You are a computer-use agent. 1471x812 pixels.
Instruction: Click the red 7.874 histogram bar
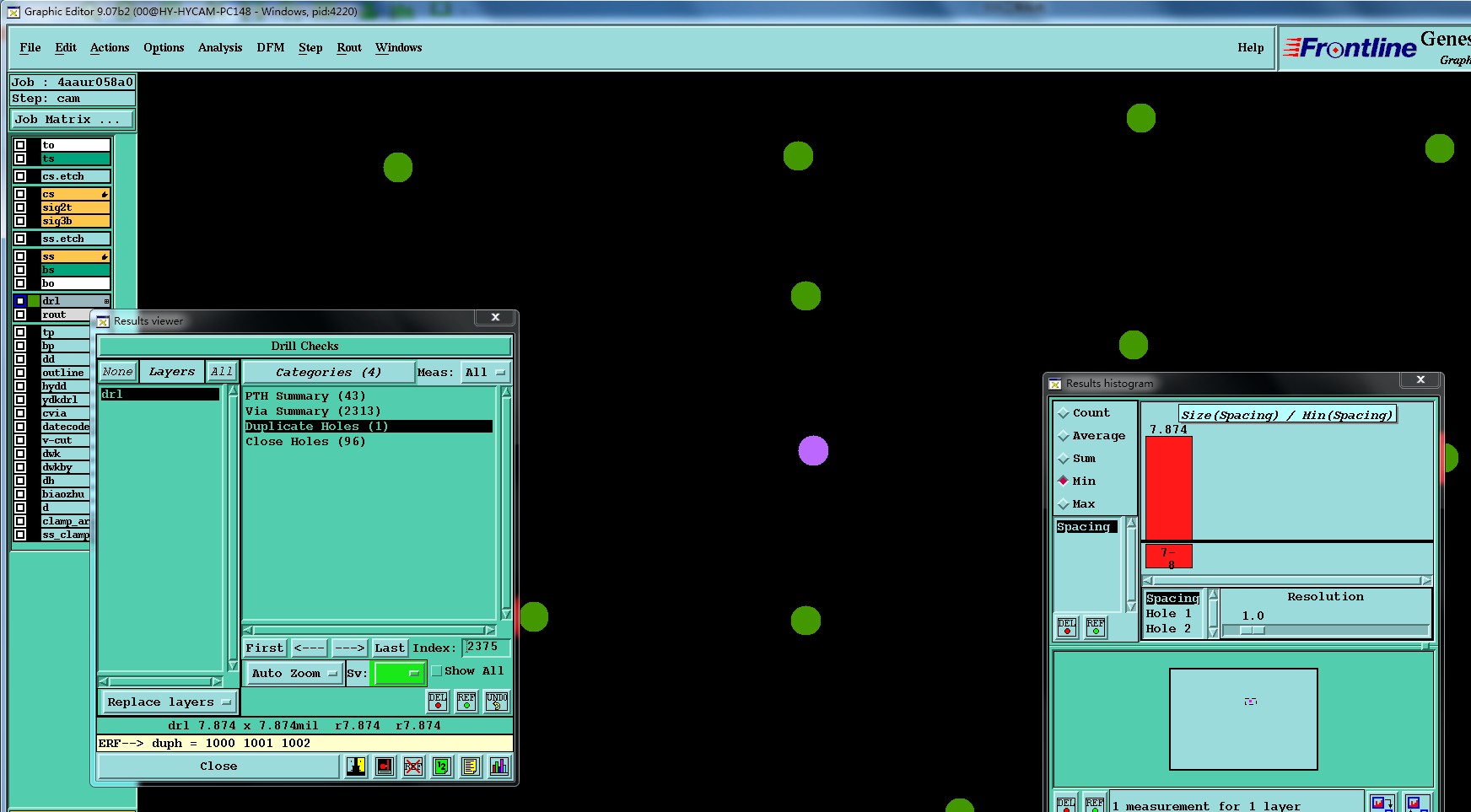tap(1169, 487)
